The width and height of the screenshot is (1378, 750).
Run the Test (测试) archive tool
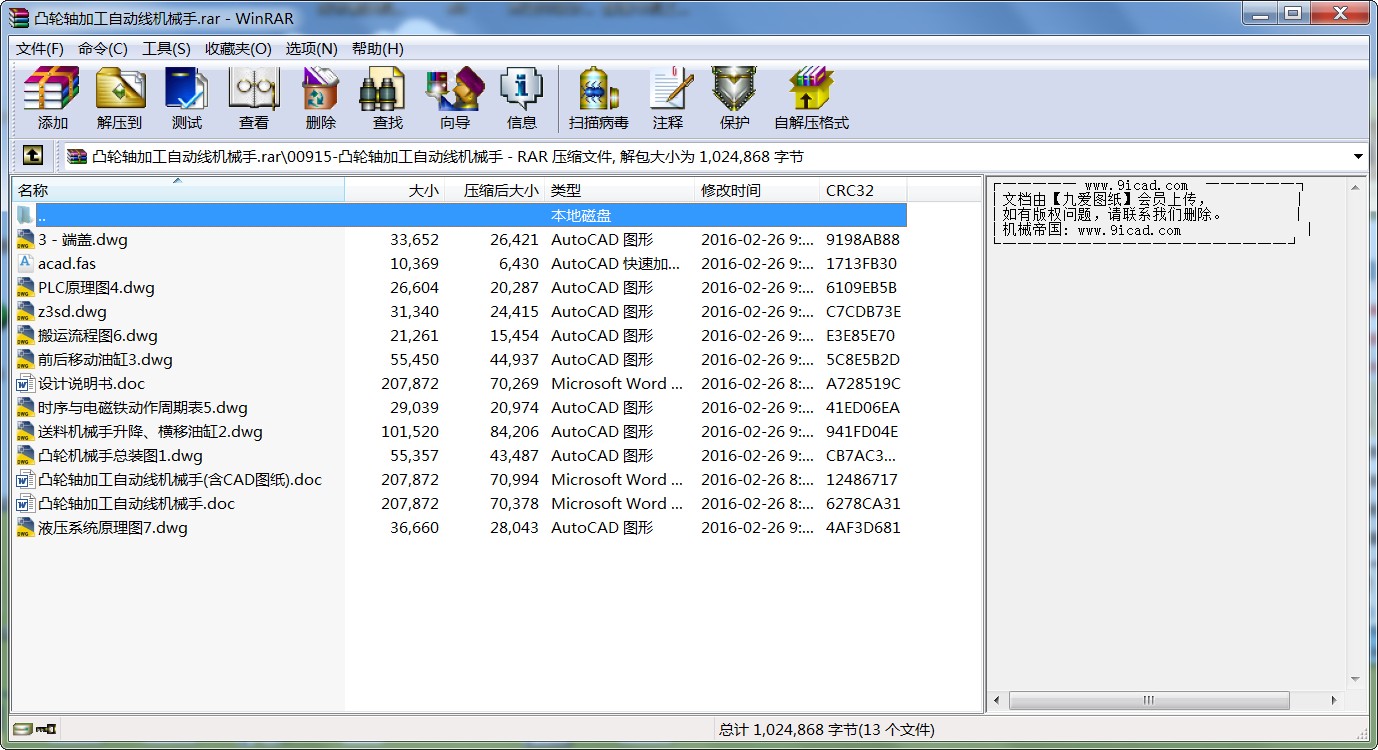tap(186, 98)
